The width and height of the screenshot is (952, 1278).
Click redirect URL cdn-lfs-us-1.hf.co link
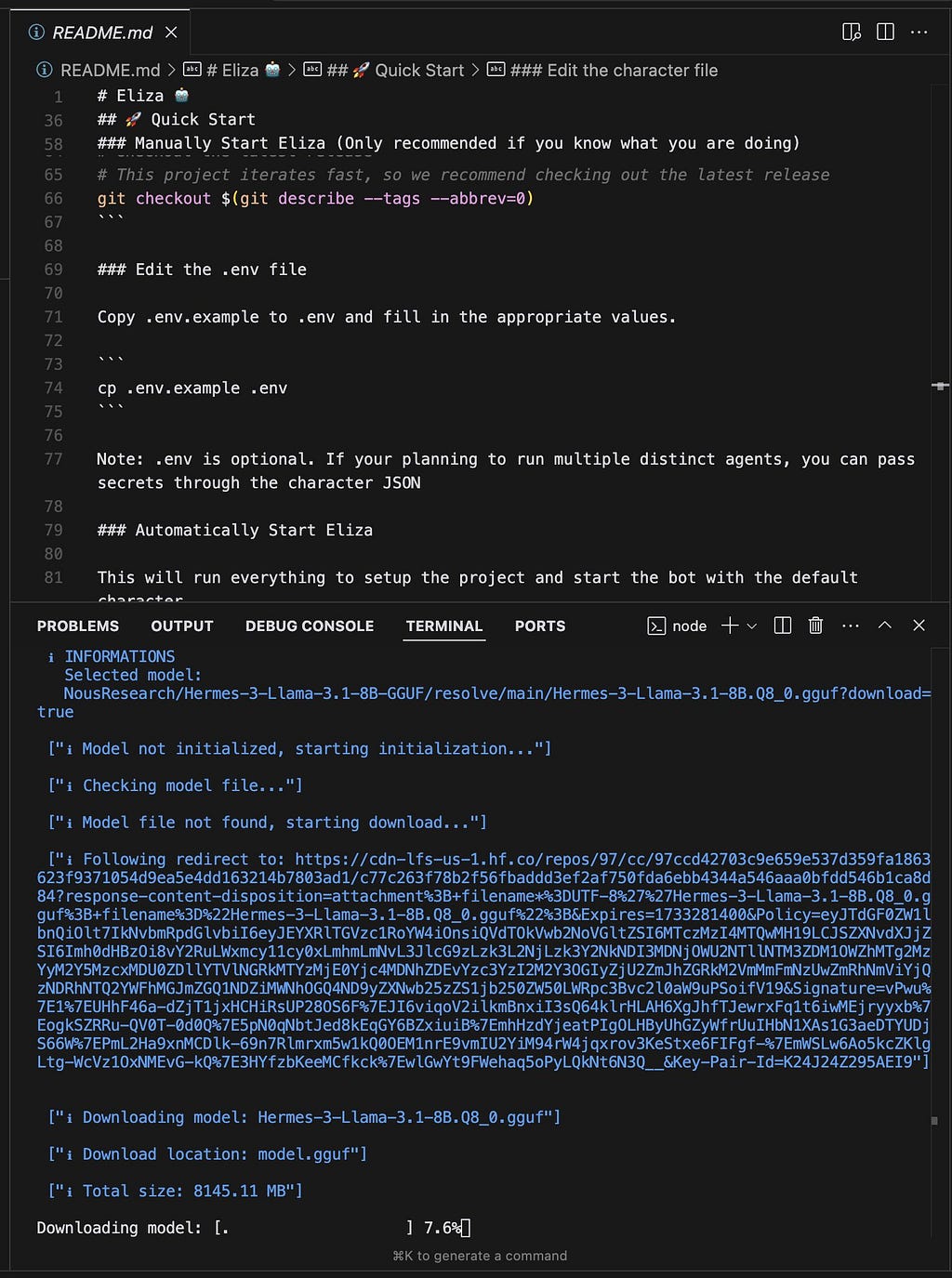coord(483,960)
